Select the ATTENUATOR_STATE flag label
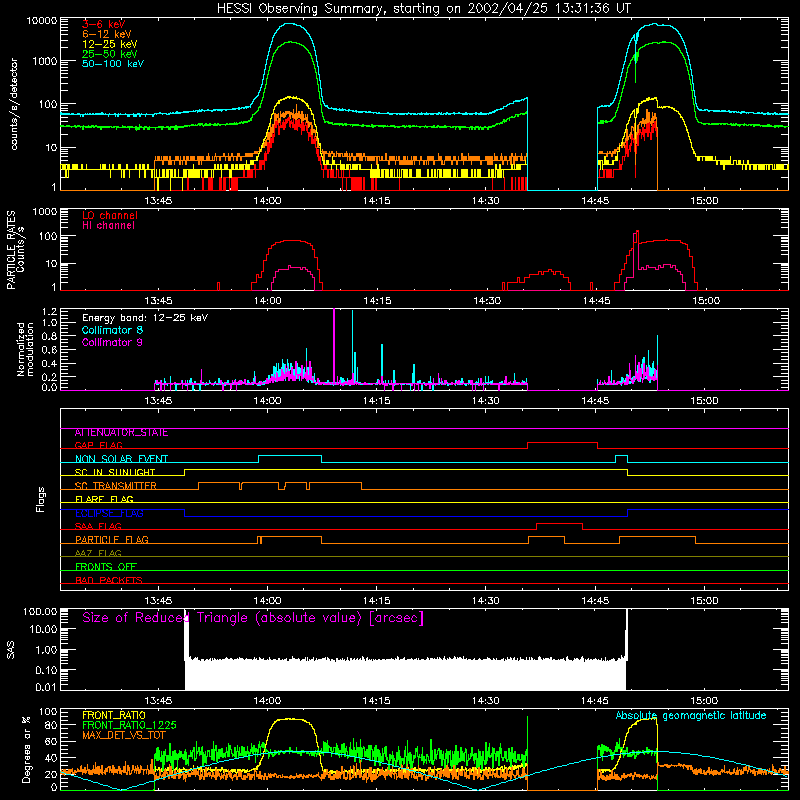 pyautogui.click(x=121, y=433)
